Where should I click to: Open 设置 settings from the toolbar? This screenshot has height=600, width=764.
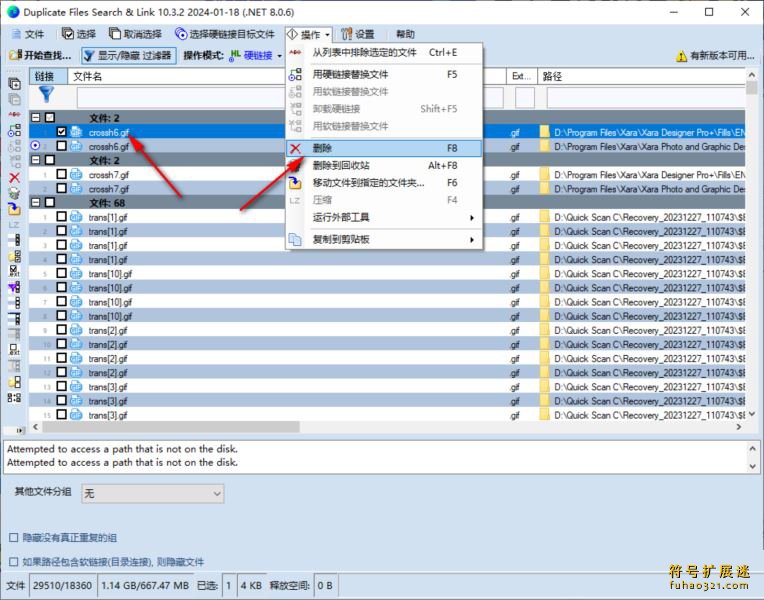pyautogui.click(x=358, y=34)
